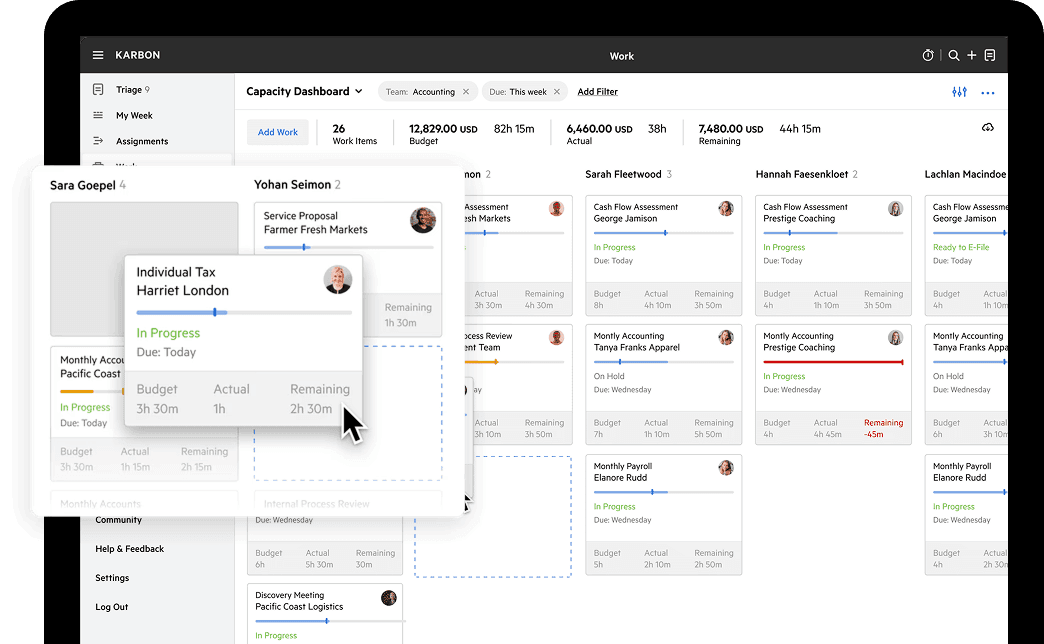Click progress bar on Sarah's Cash Flow Assessment card
This screenshot has height=644, width=1044.
point(663,233)
